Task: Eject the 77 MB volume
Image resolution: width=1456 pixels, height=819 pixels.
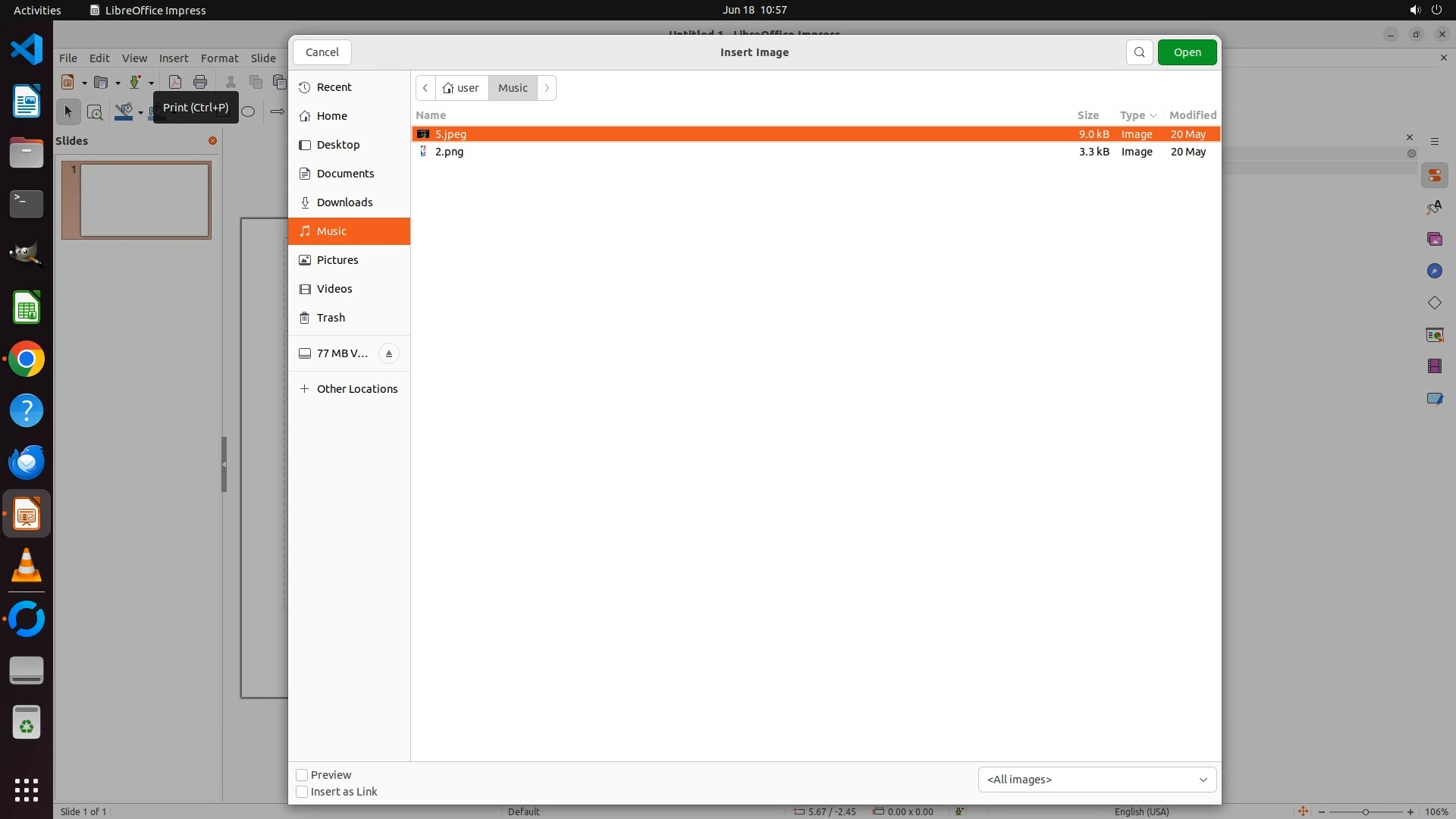Action: point(388,353)
